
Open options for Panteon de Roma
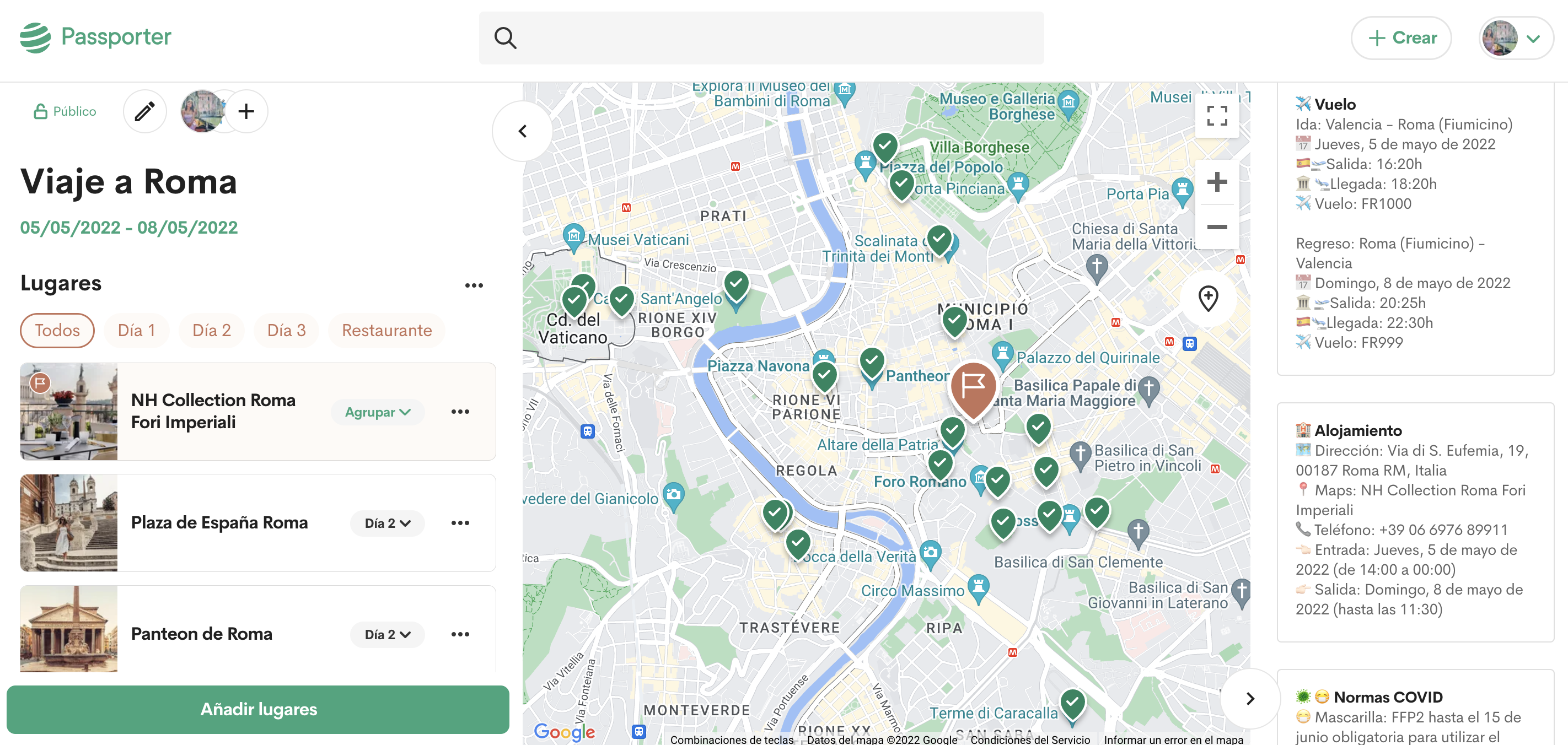click(460, 634)
